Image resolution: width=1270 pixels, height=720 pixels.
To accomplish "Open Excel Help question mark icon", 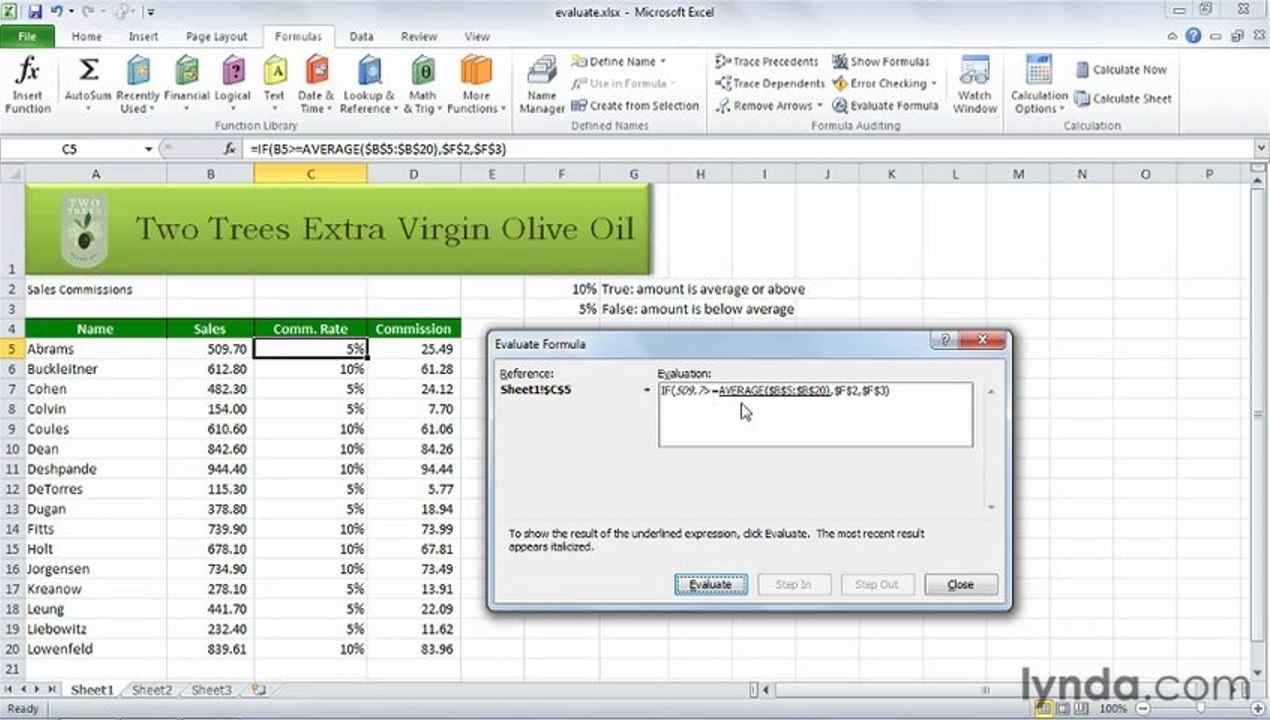I will pyautogui.click(x=1193, y=36).
